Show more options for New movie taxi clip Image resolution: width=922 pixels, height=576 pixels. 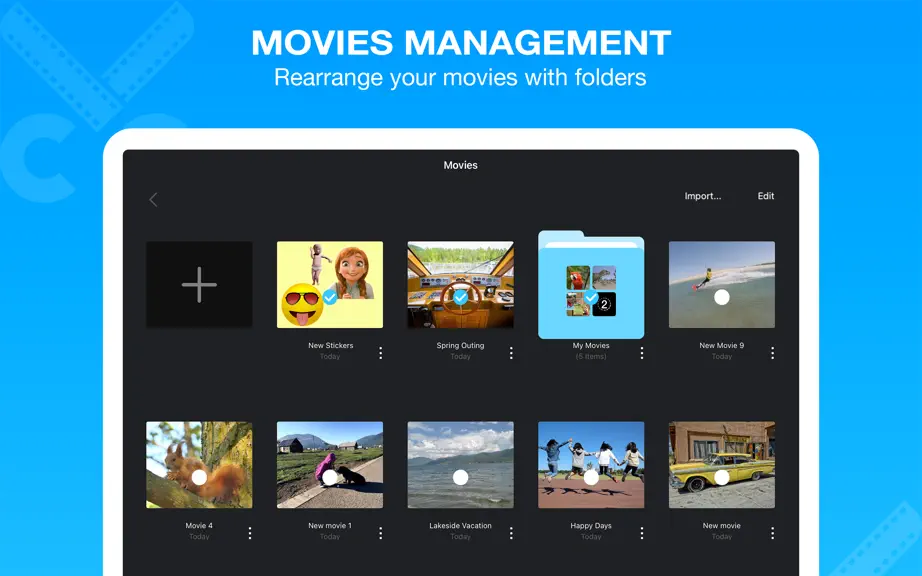(772, 533)
